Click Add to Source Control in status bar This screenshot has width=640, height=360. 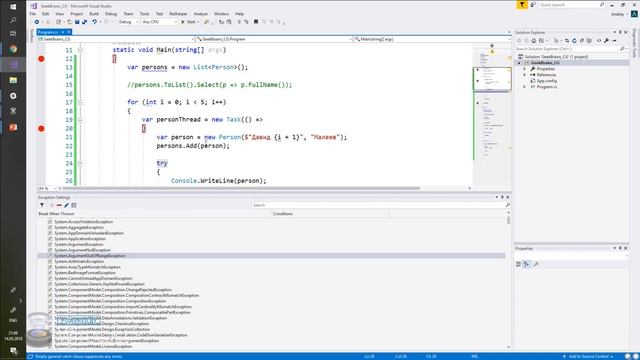[x=589, y=356]
